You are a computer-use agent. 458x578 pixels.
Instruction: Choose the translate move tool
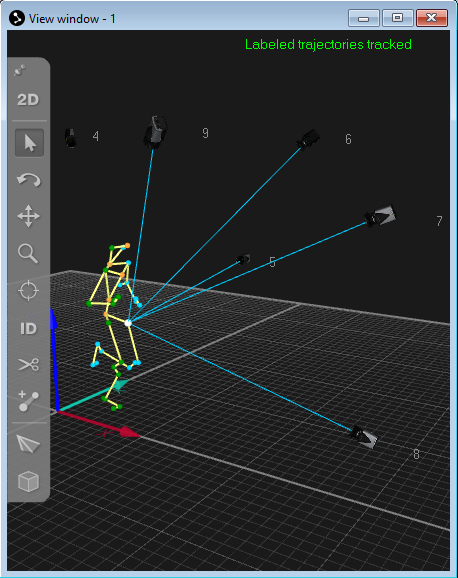(x=28, y=216)
